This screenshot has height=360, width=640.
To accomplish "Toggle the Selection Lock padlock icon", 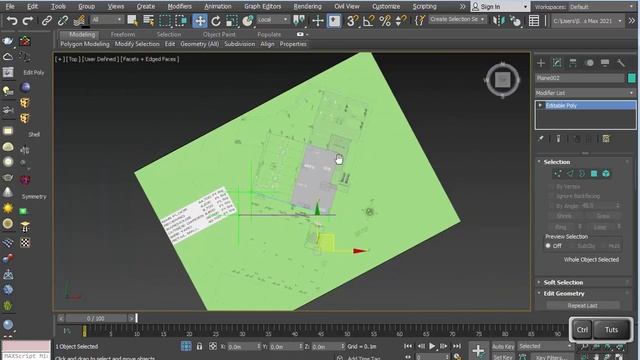I will pos(199,347).
